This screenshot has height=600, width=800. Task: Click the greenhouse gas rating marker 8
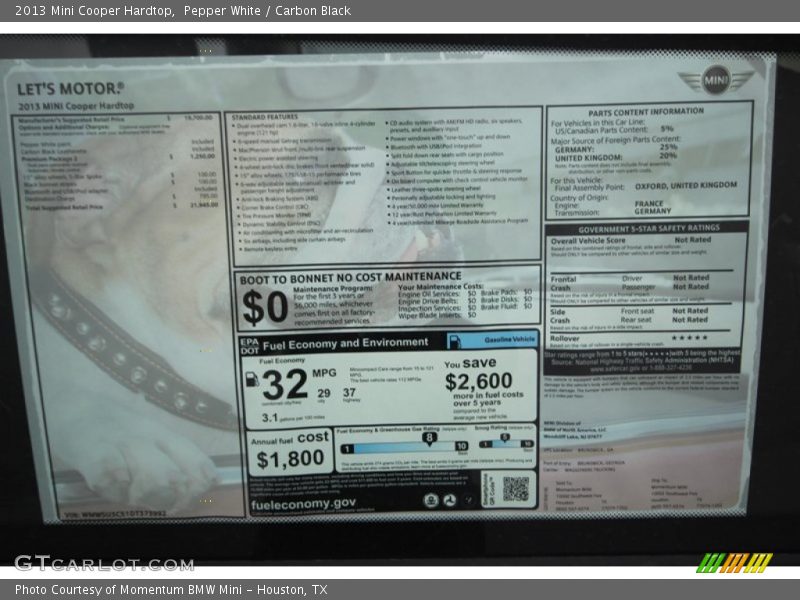pos(430,438)
